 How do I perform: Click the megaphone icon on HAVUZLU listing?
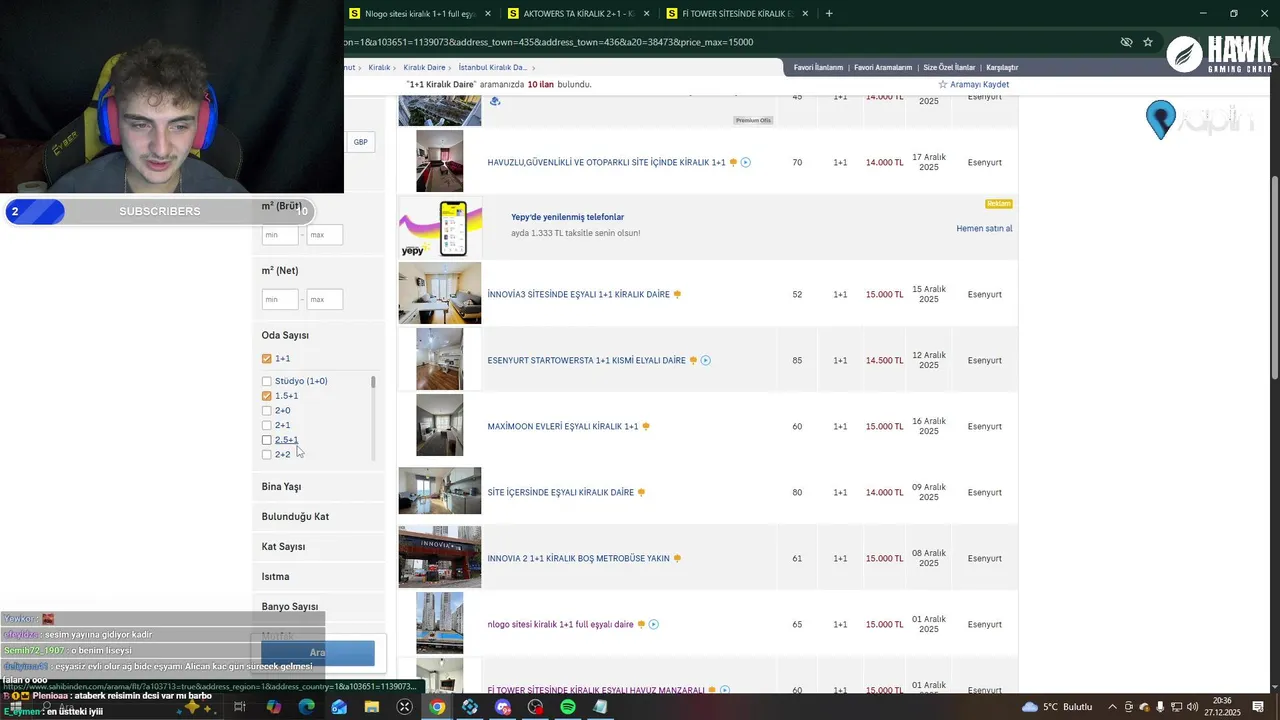[733, 162]
